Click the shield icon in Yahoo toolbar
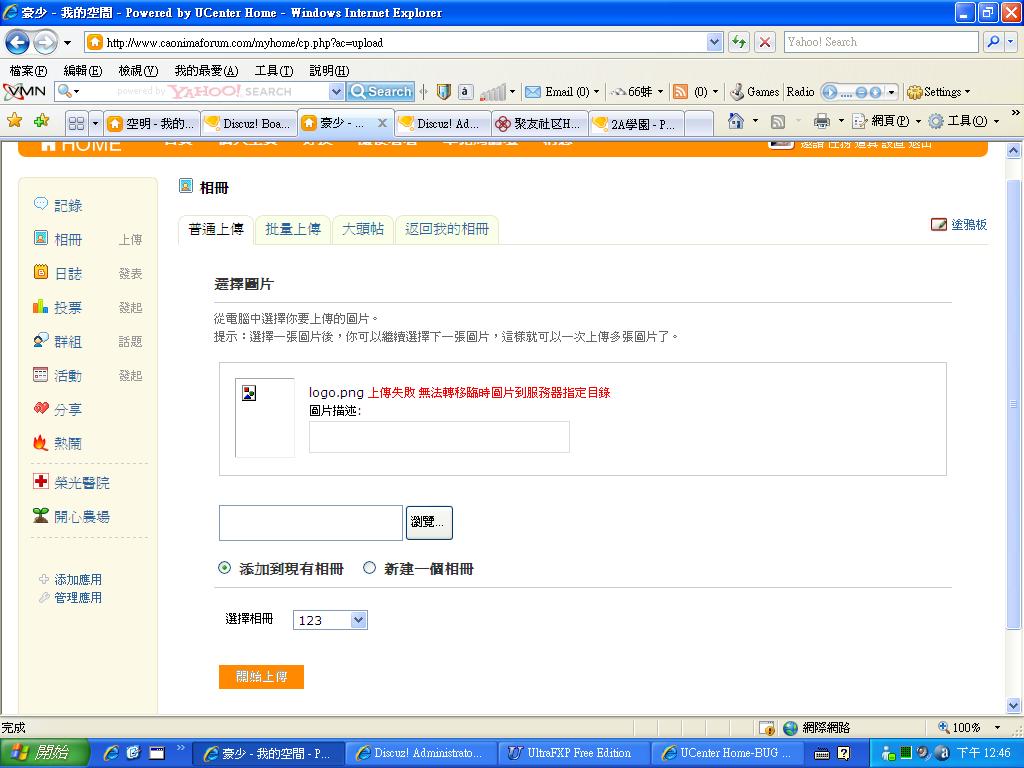 point(443,91)
